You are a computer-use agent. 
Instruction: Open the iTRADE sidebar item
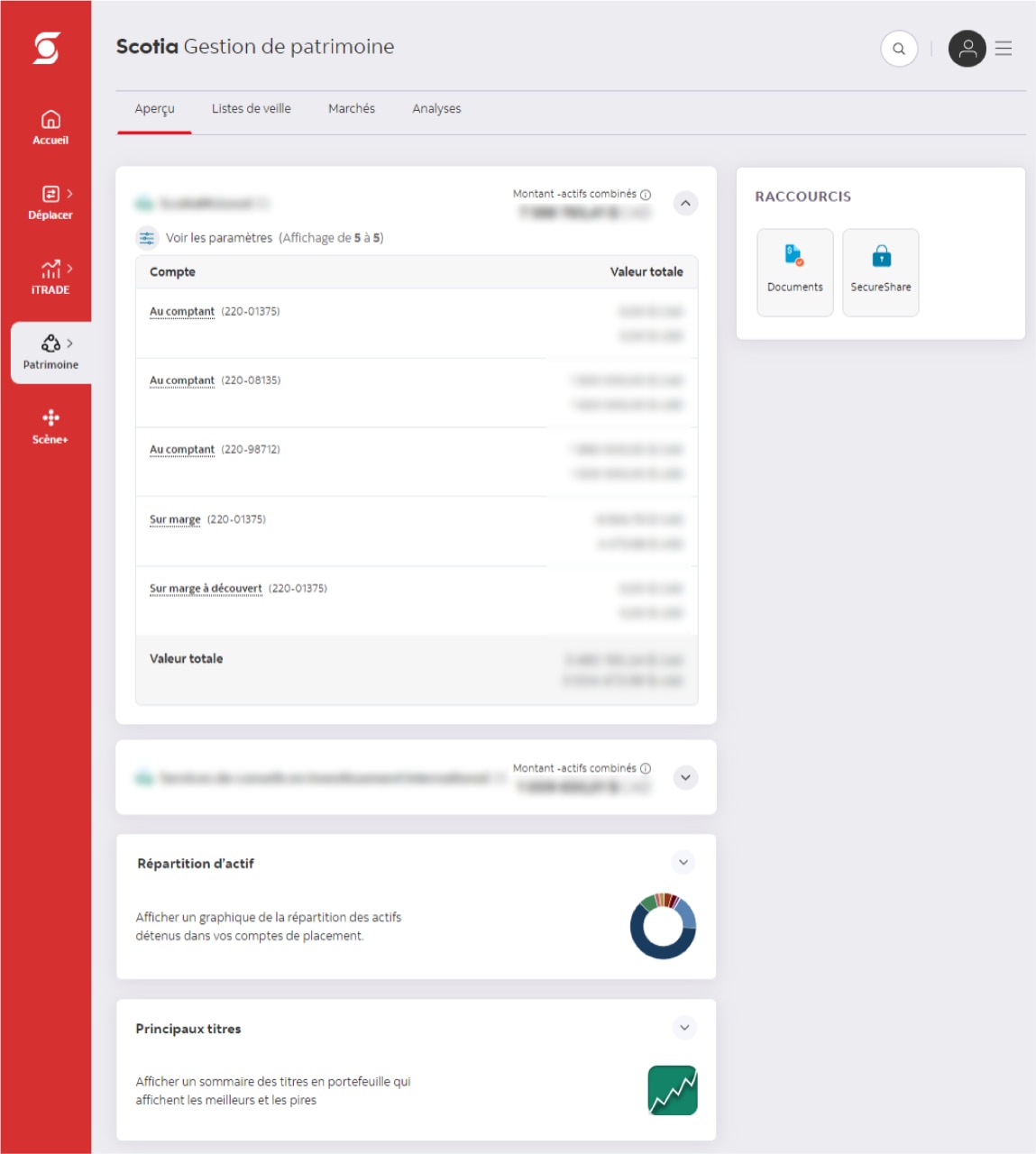[x=50, y=278]
